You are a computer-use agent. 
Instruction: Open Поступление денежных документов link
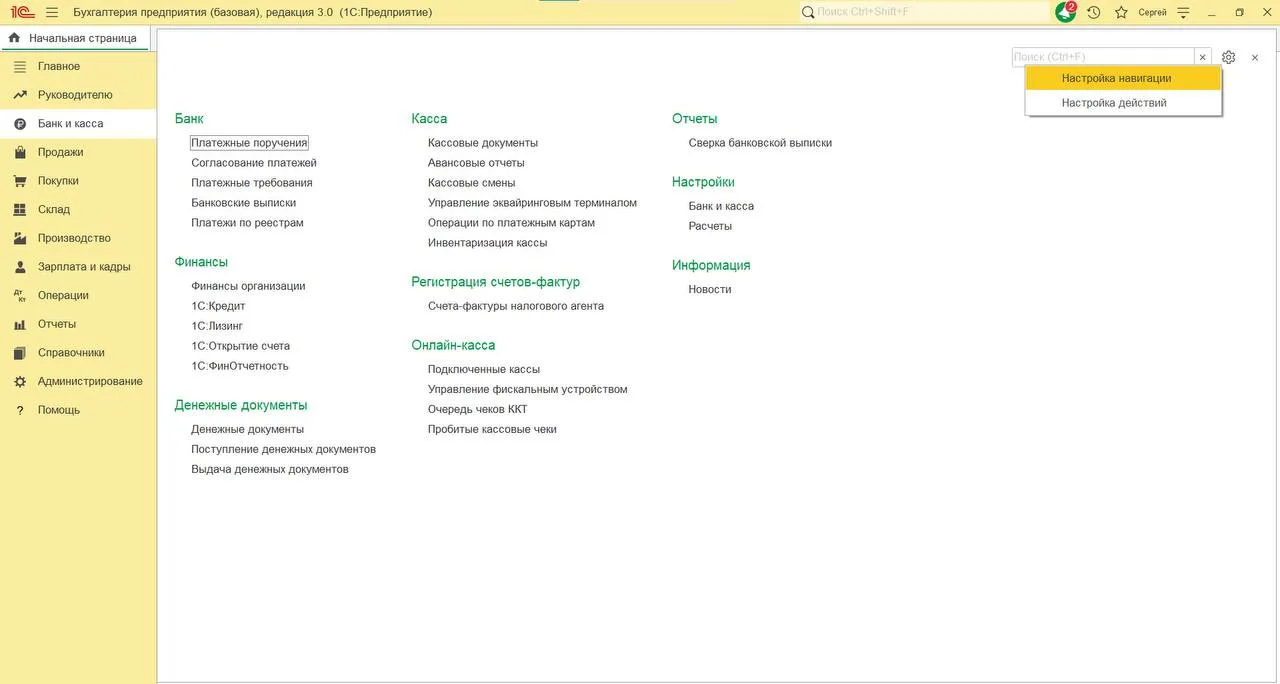(284, 449)
